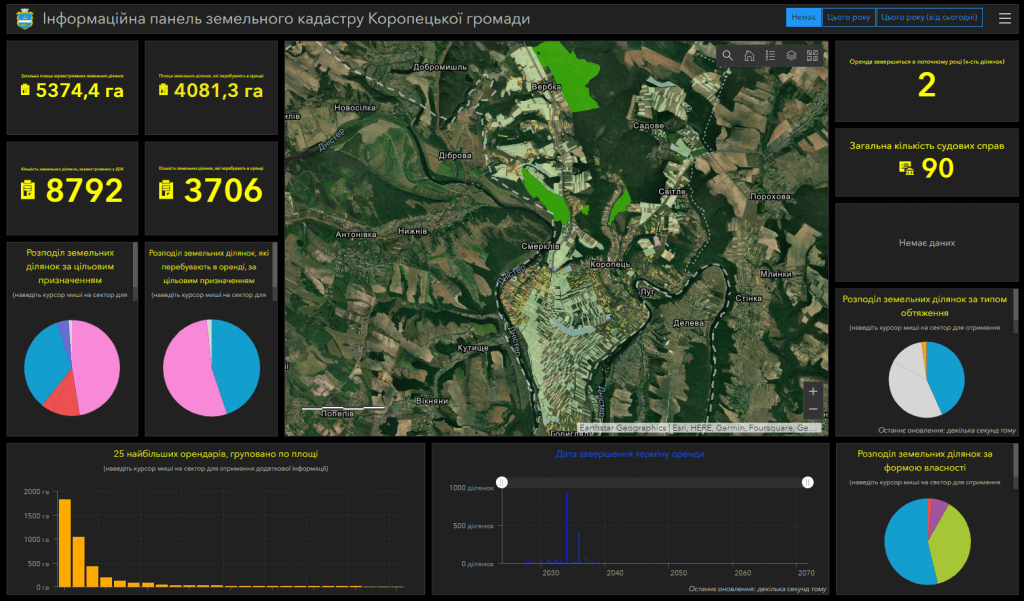This screenshot has width=1024, height=601.
Task: Click the 'Кутище' label on the map
Action: 473,348
